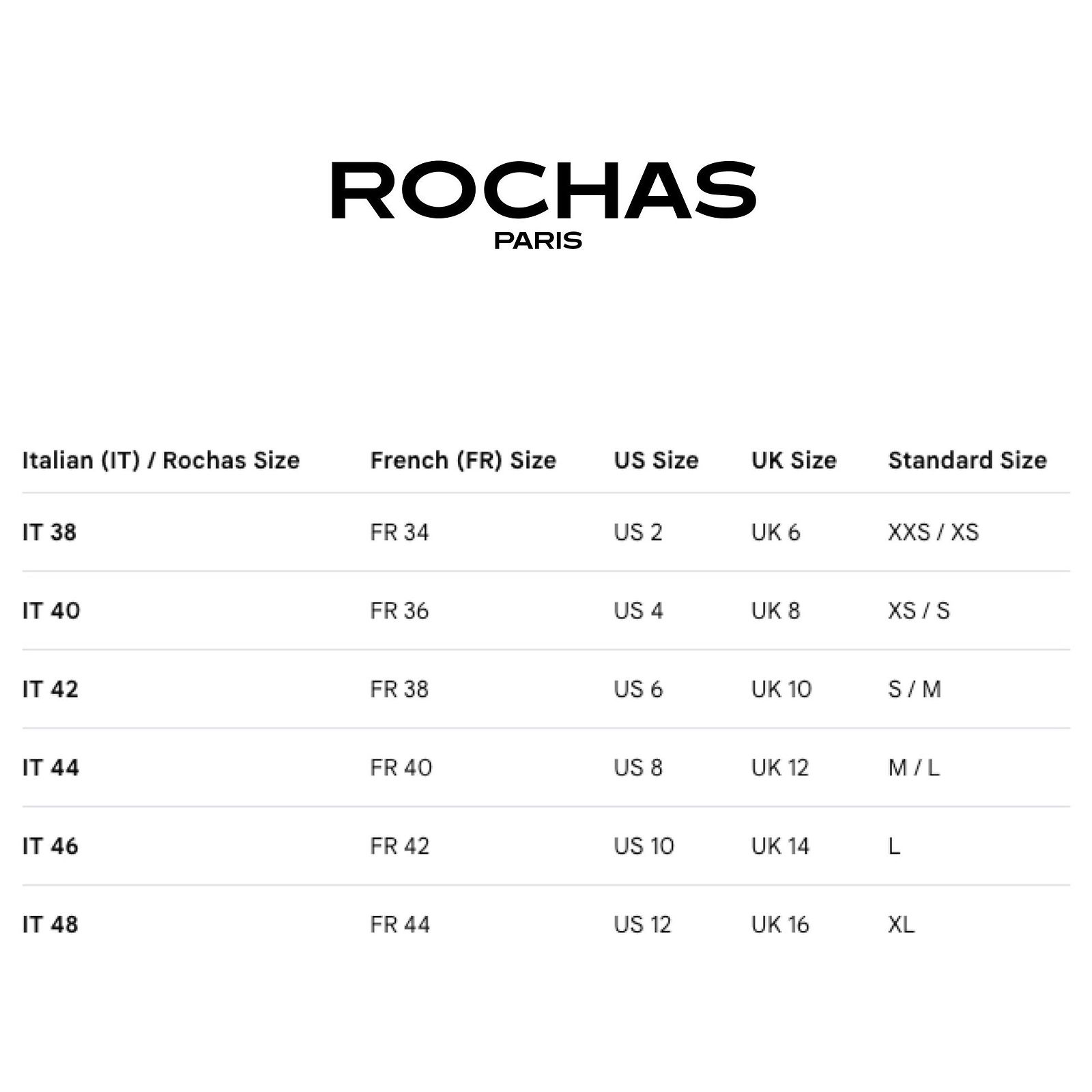Click the PARIS text under logo
1092x1092 pixels.
click(x=538, y=241)
